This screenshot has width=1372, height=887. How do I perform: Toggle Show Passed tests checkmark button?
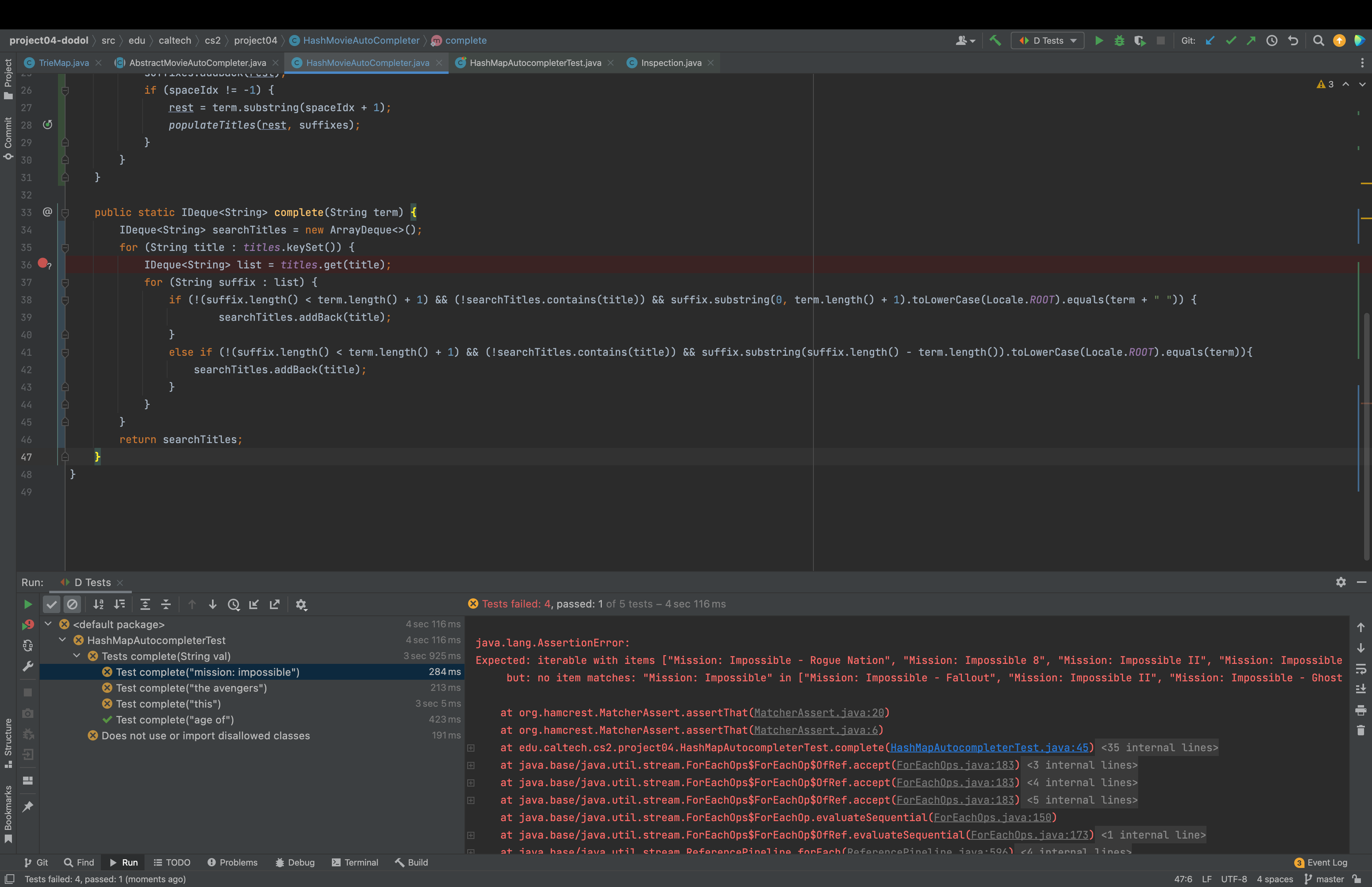click(52, 604)
